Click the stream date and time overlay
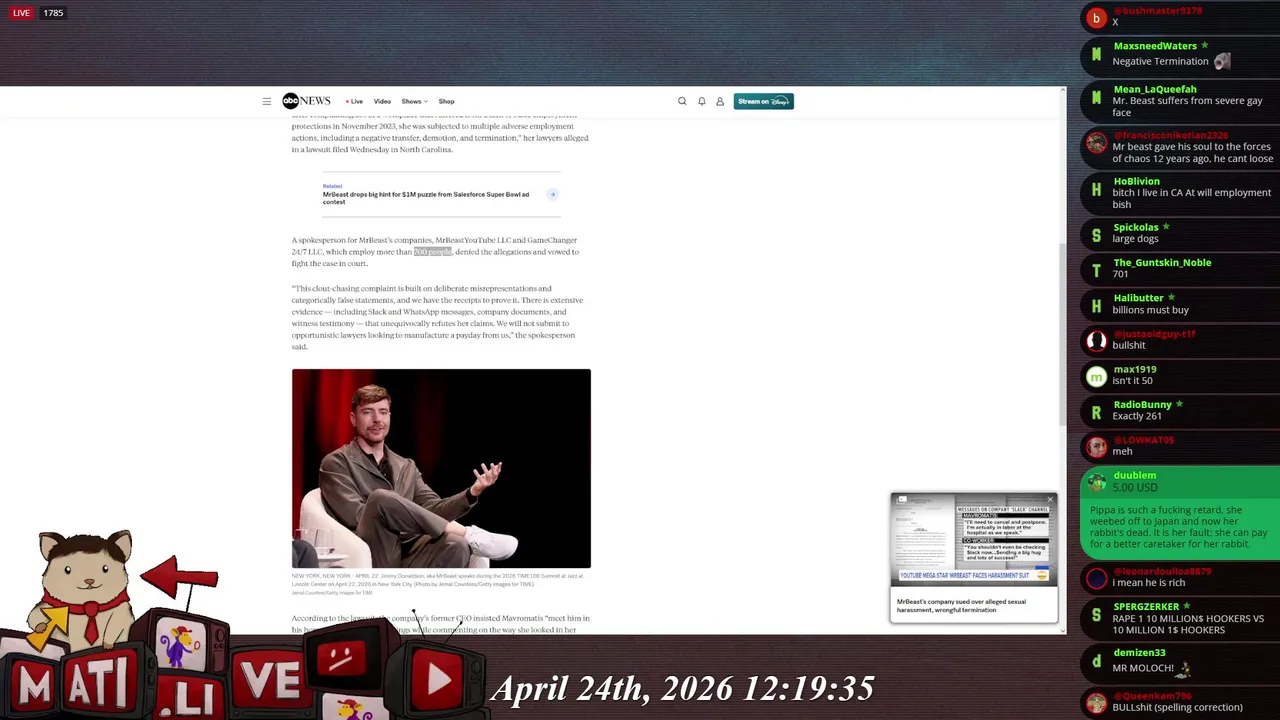Image resolution: width=1280 pixels, height=720 pixels. (683, 689)
